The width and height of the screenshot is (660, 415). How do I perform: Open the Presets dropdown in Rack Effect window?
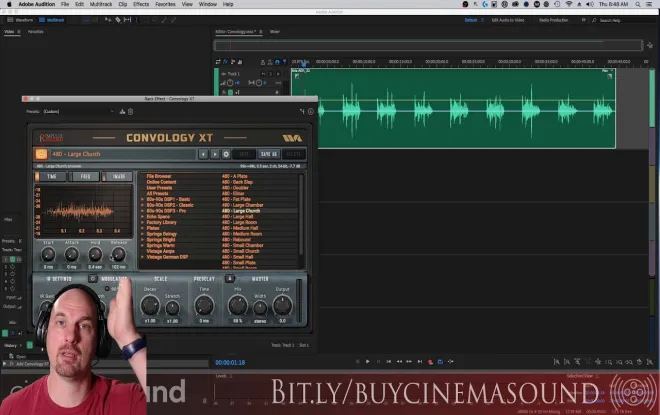tap(78, 112)
